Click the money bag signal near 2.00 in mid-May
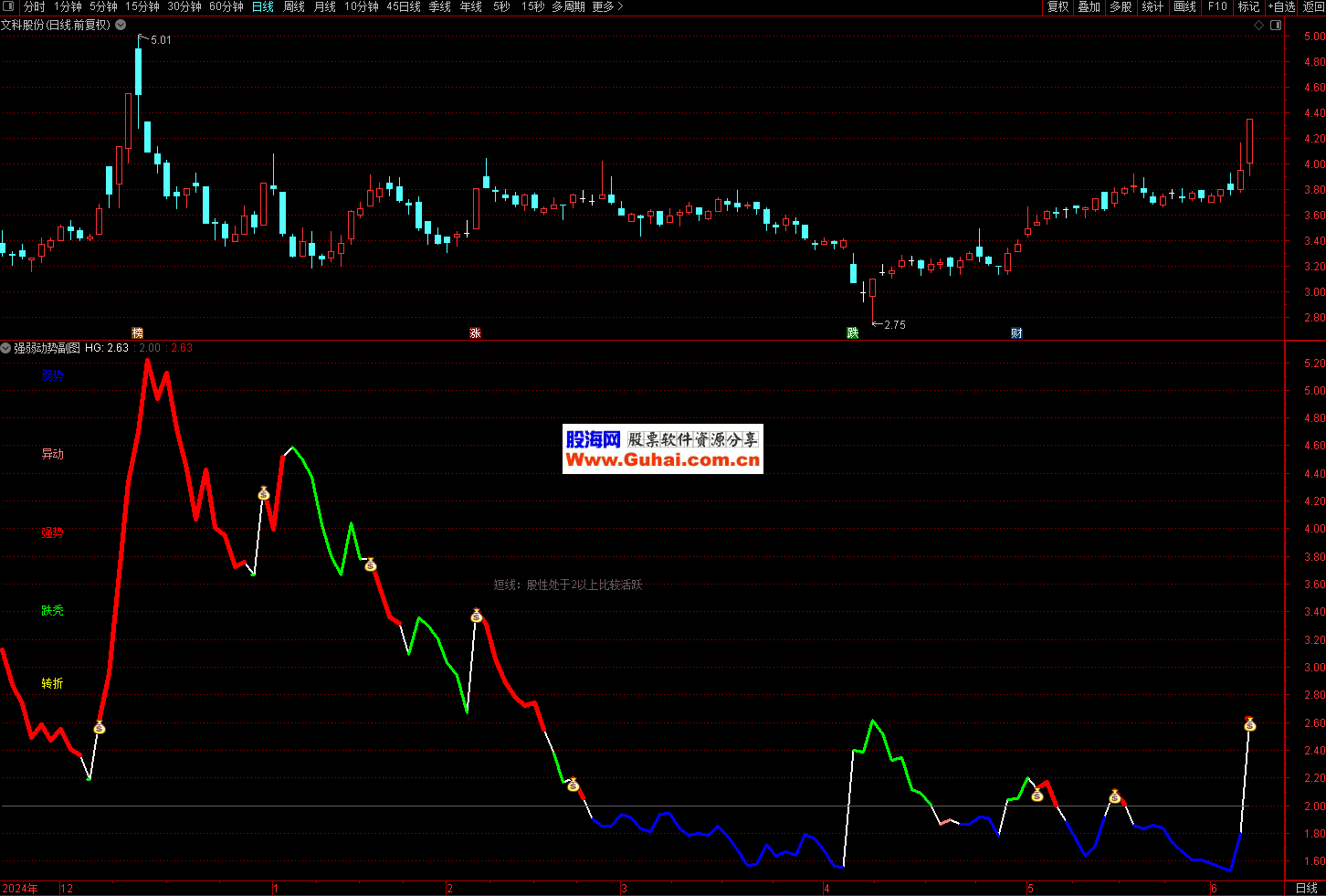Viewport: 1326px width, 896px height. point(1115,797)
